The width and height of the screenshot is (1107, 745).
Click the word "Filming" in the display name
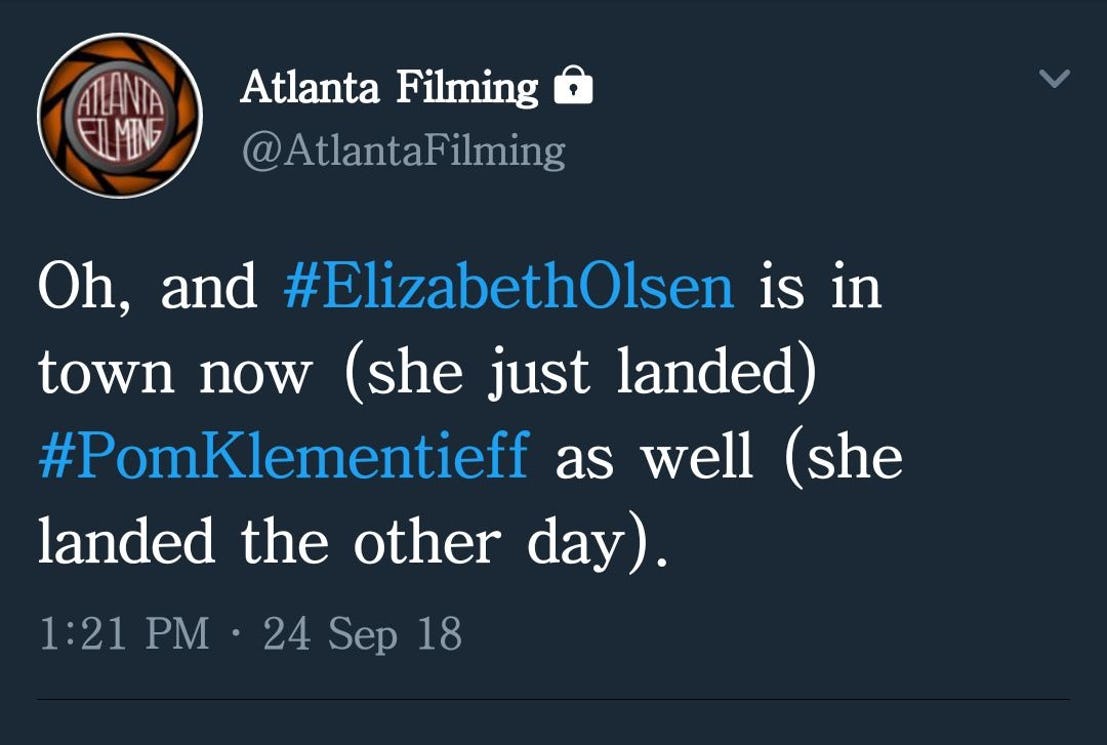(x=467, y=88)
